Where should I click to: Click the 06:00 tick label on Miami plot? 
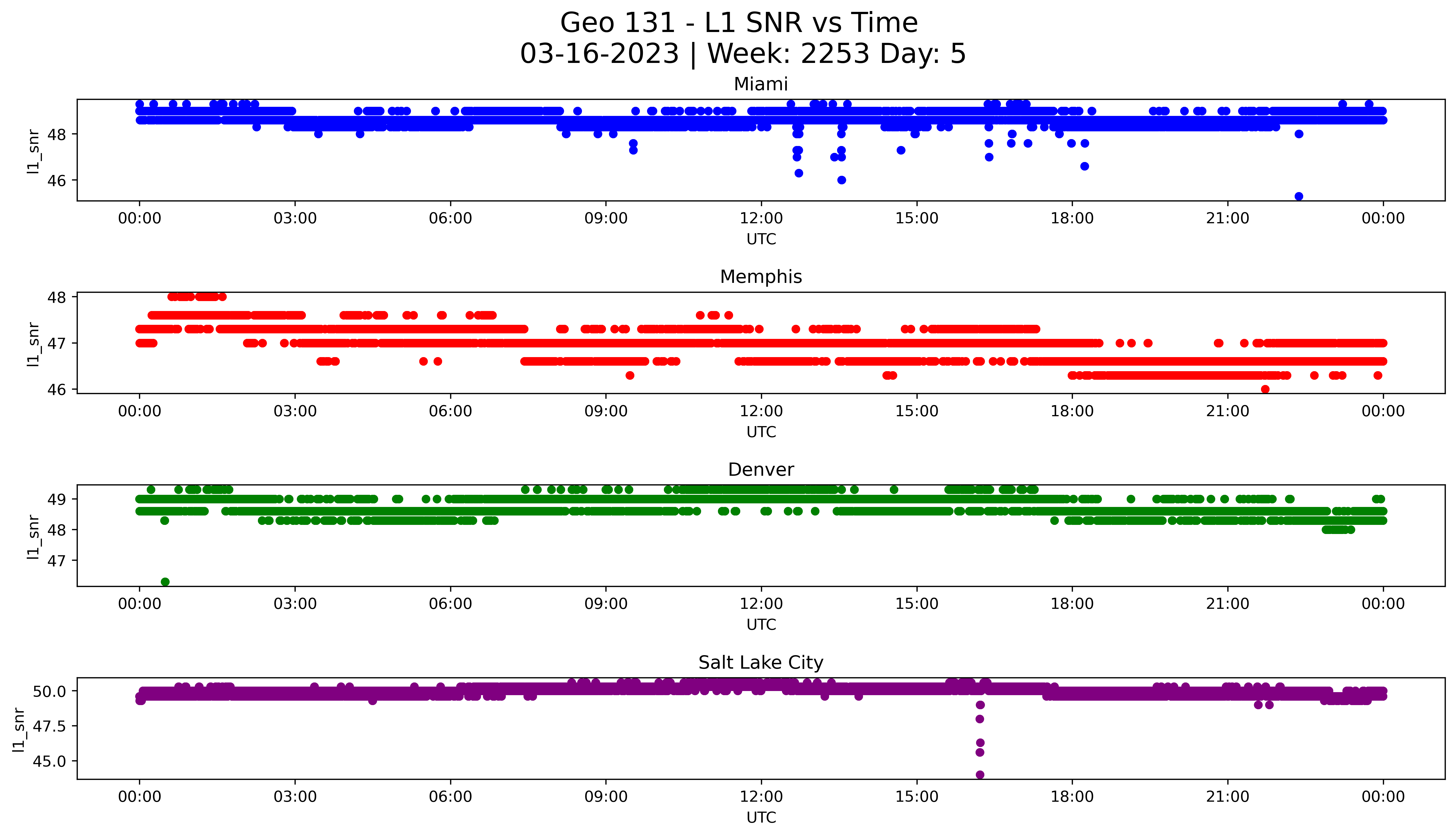click(x=450, y=219)
